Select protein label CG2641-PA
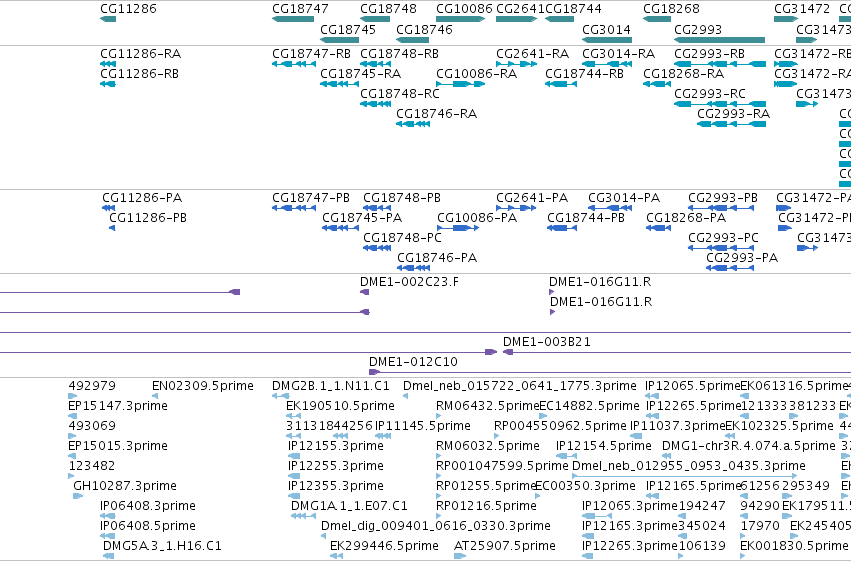Viewport: 851px width, 561px height. click(532, 197)
